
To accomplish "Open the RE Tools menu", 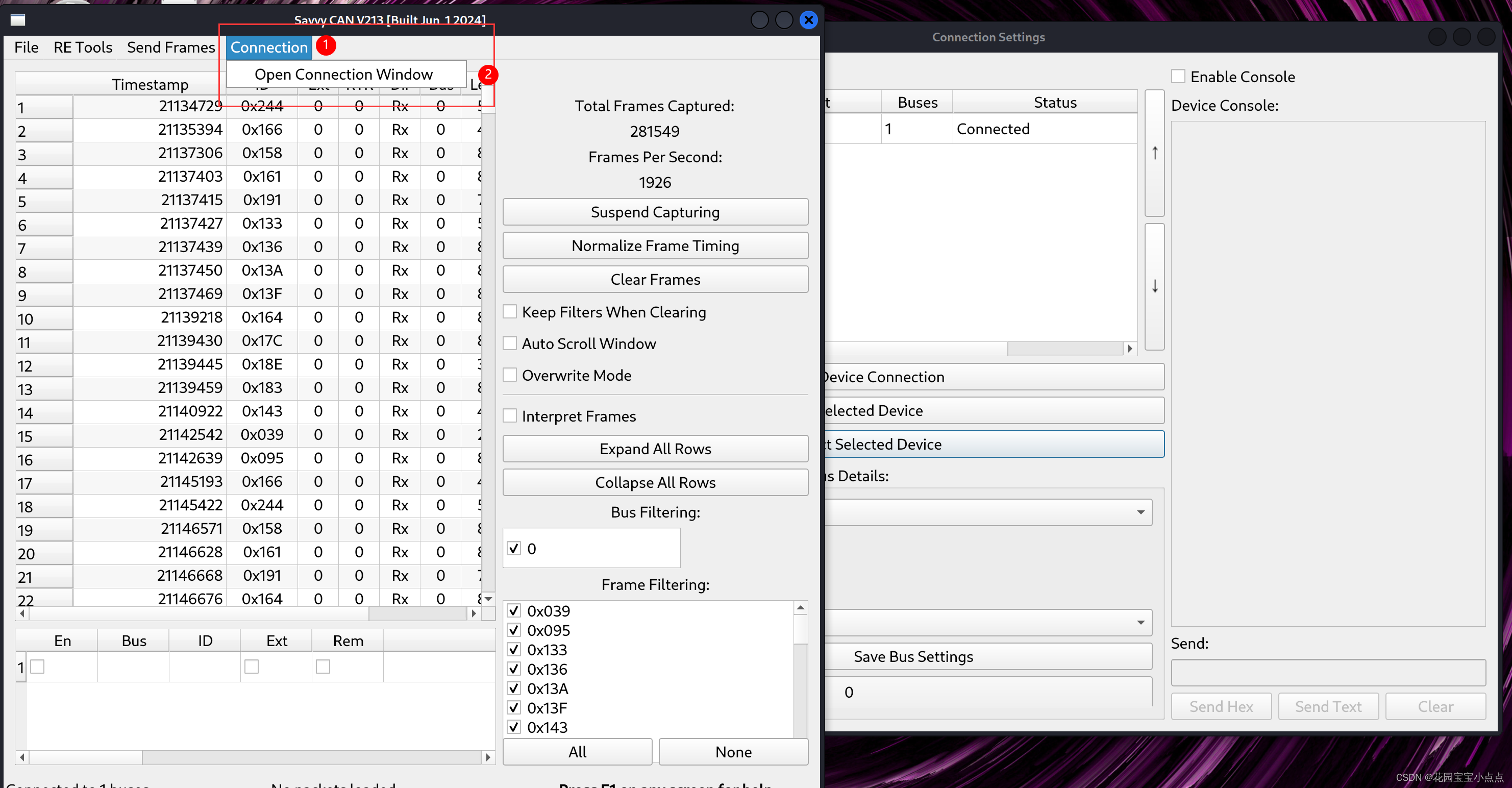I will 83,47.
